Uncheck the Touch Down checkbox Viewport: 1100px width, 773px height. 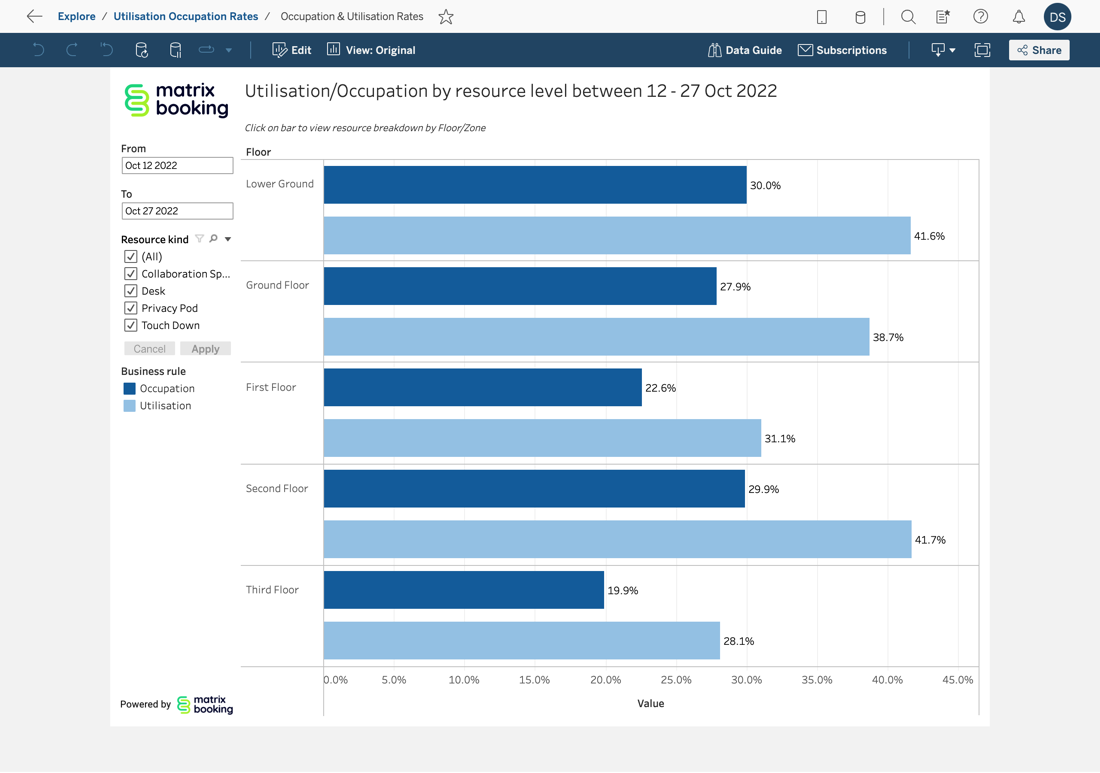click(131, 325)
